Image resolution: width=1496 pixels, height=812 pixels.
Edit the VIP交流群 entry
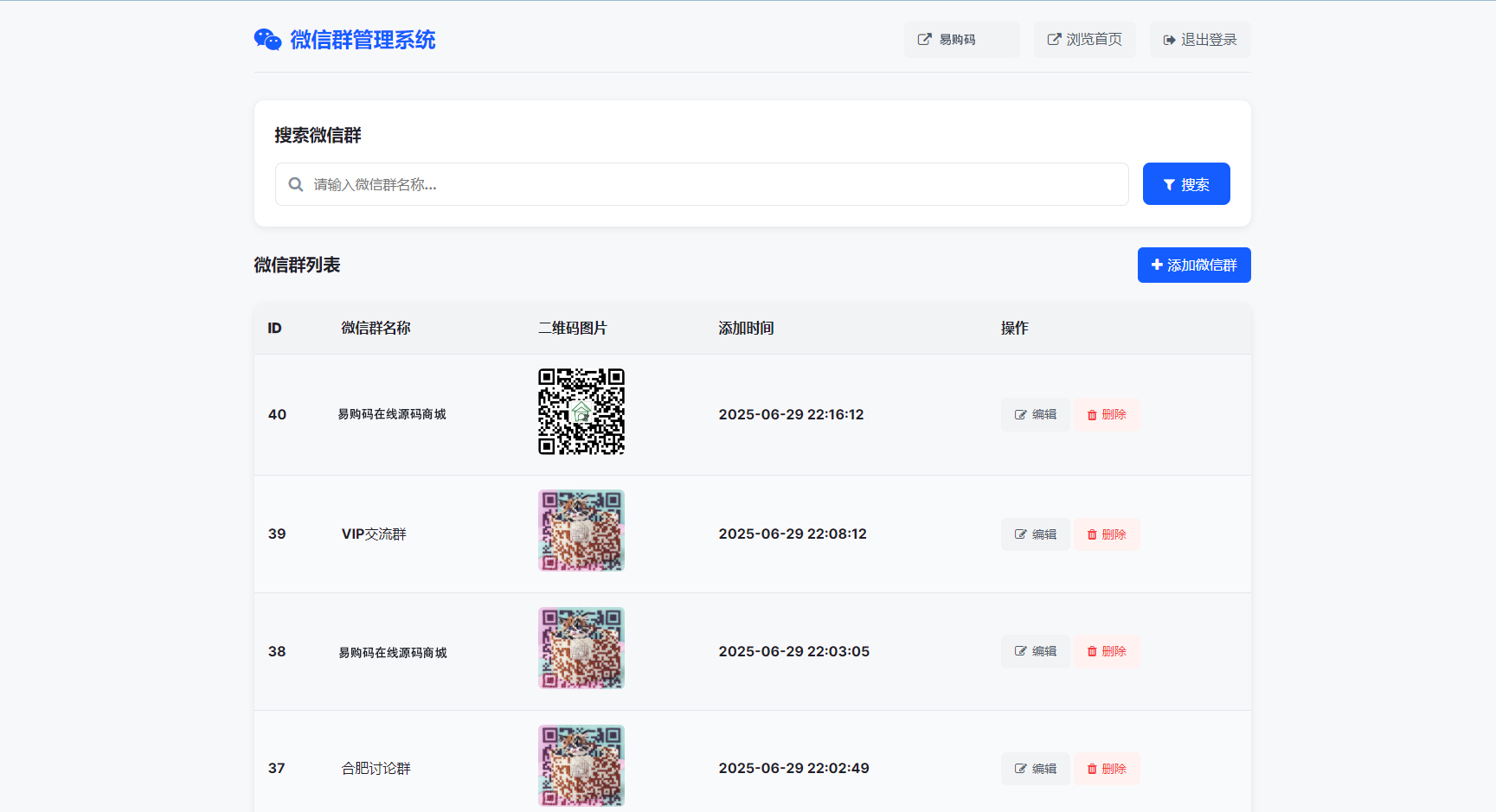(x=1035, y=534)
